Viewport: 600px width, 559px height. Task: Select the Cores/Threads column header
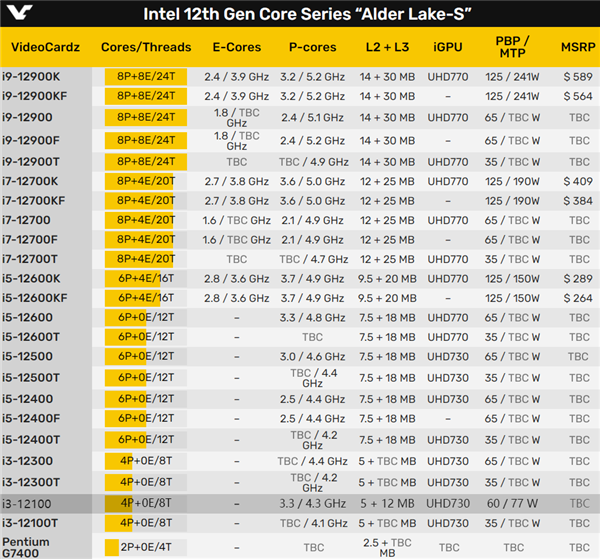(146, 47)
